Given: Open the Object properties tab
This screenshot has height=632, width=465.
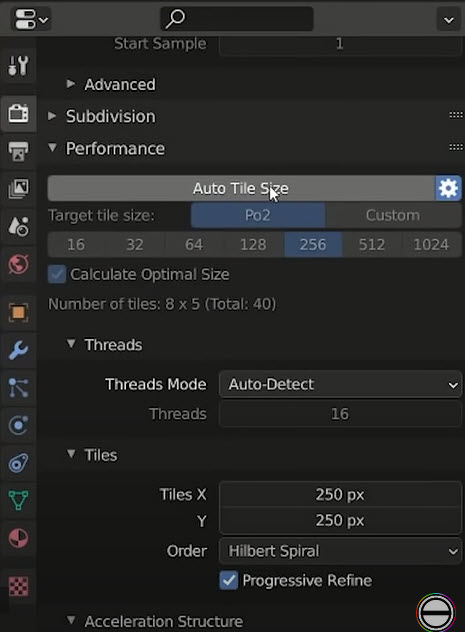Looking at the screenshot, I should (18, 312).
